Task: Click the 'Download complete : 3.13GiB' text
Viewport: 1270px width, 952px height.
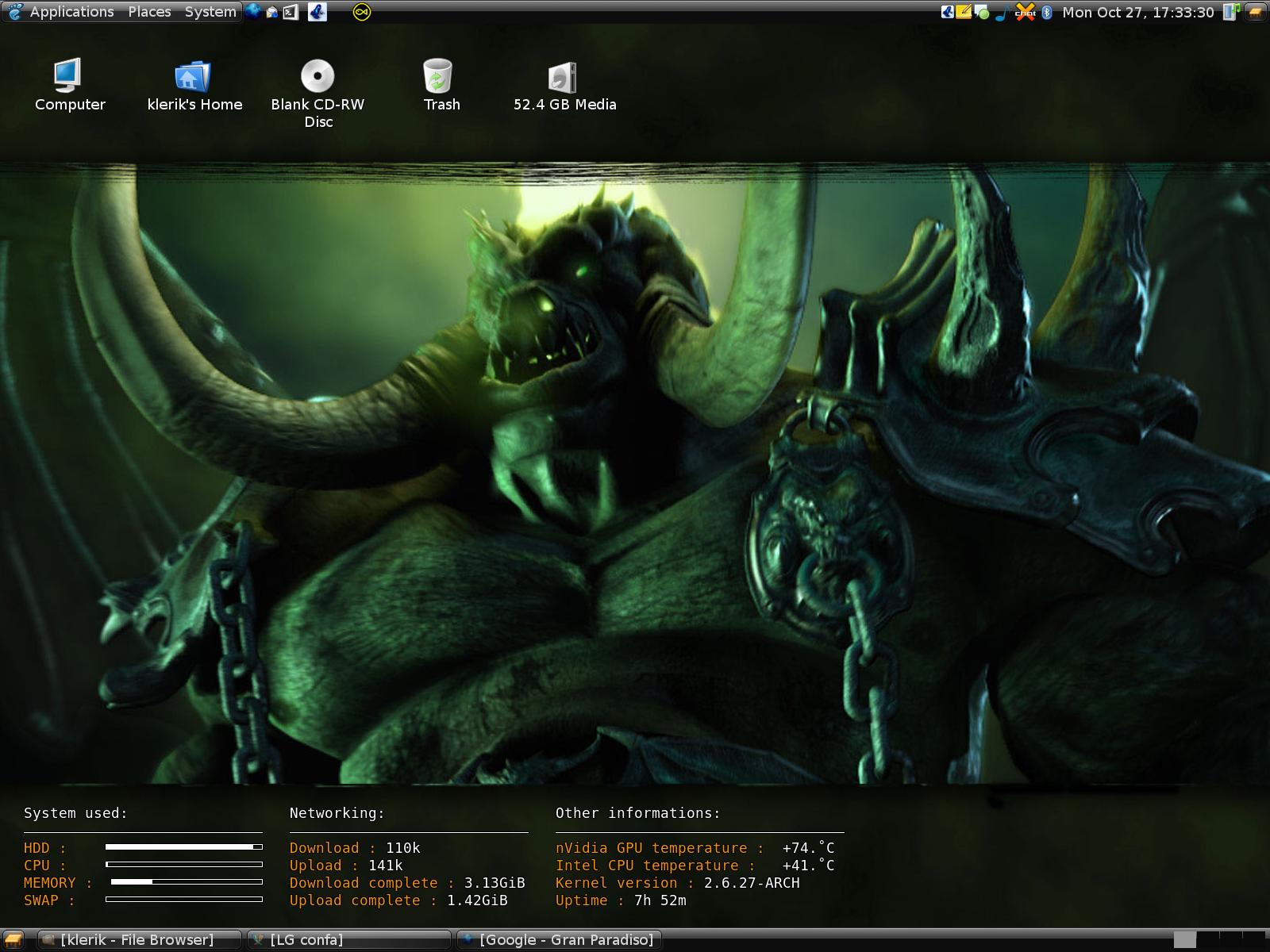Action: pos(407,883)
